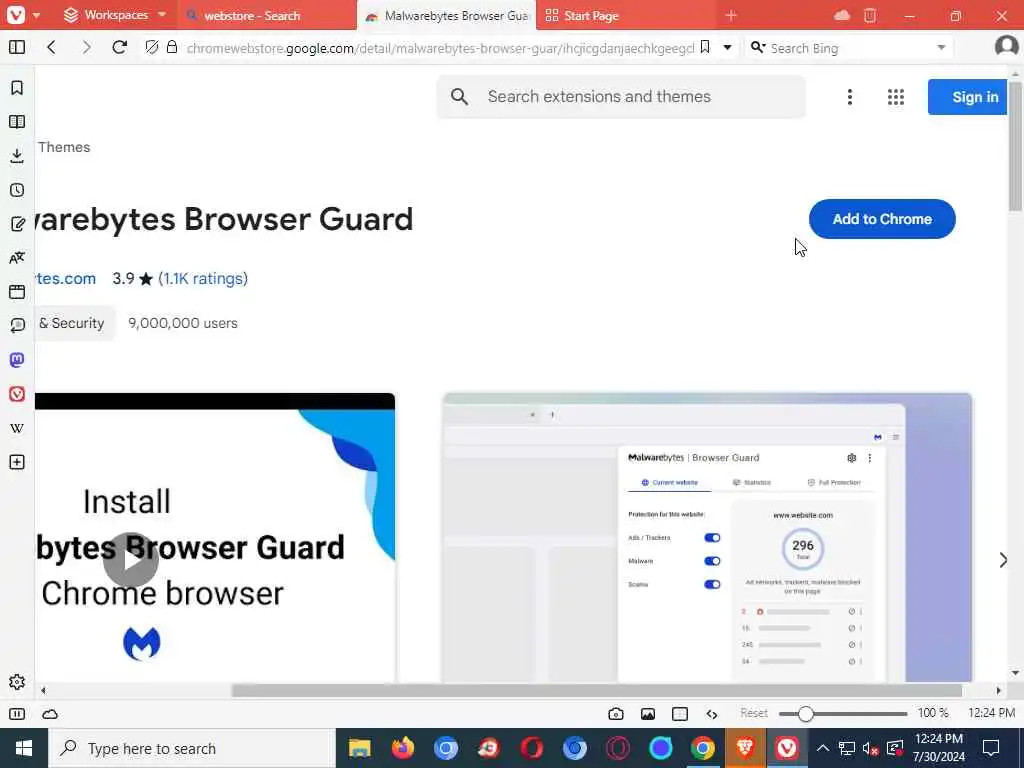
Task: Open the Bookmarks panel in sidebar
Action: [17, 88]
